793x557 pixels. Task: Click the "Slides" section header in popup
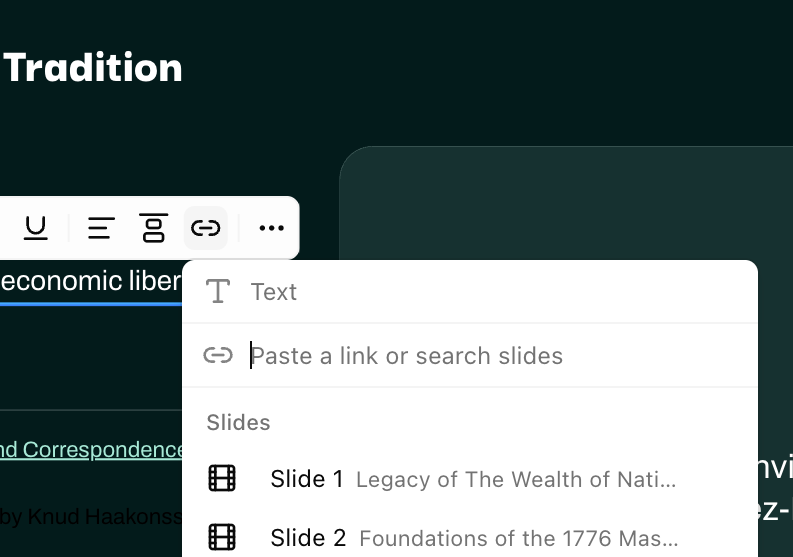click(x=238, y=422)
